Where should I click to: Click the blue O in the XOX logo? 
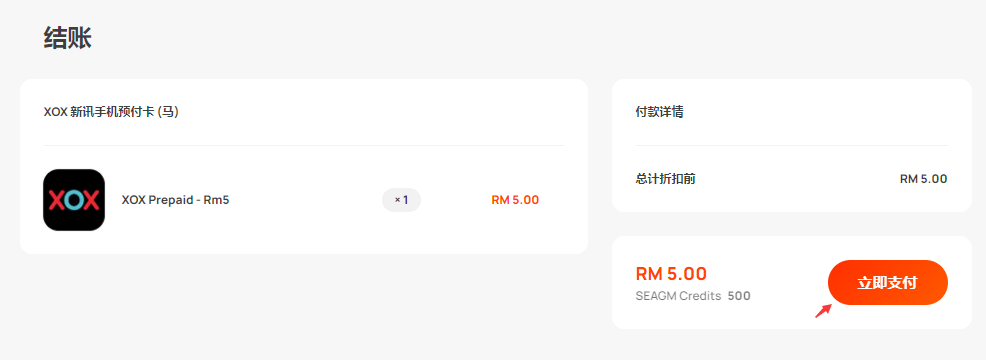tap(74, 200)
